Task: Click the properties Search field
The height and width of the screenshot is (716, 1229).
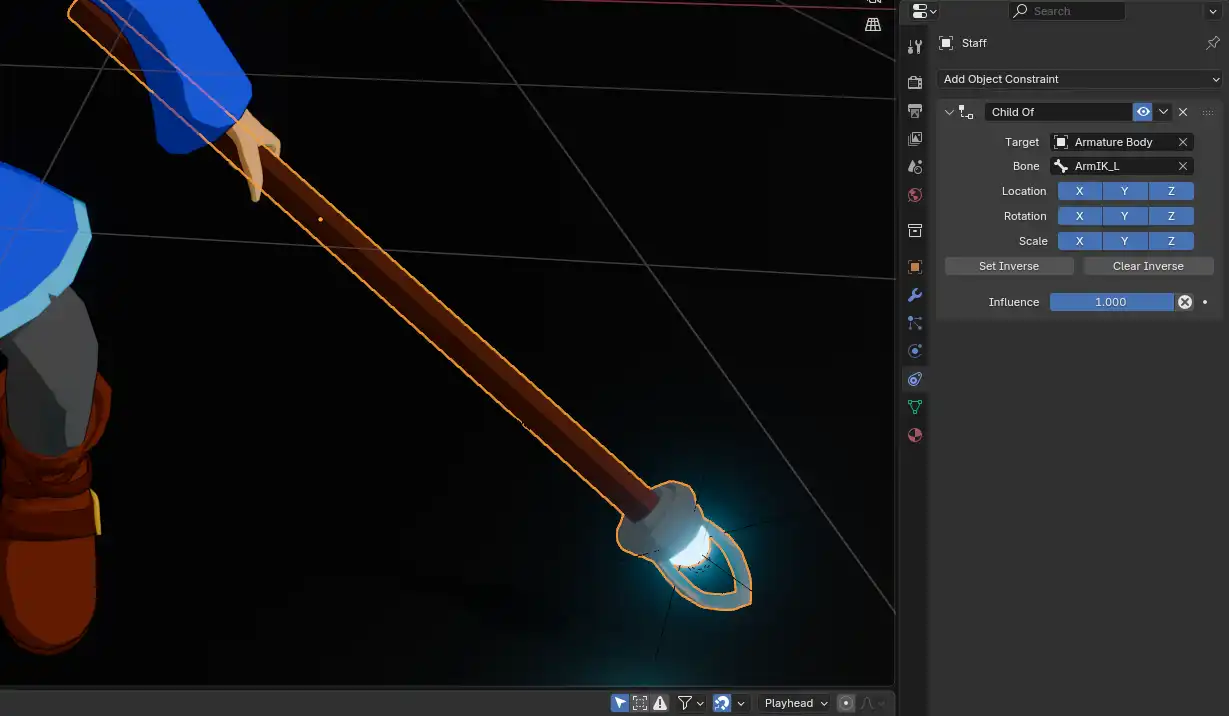Action: (x=1066, y=11)
